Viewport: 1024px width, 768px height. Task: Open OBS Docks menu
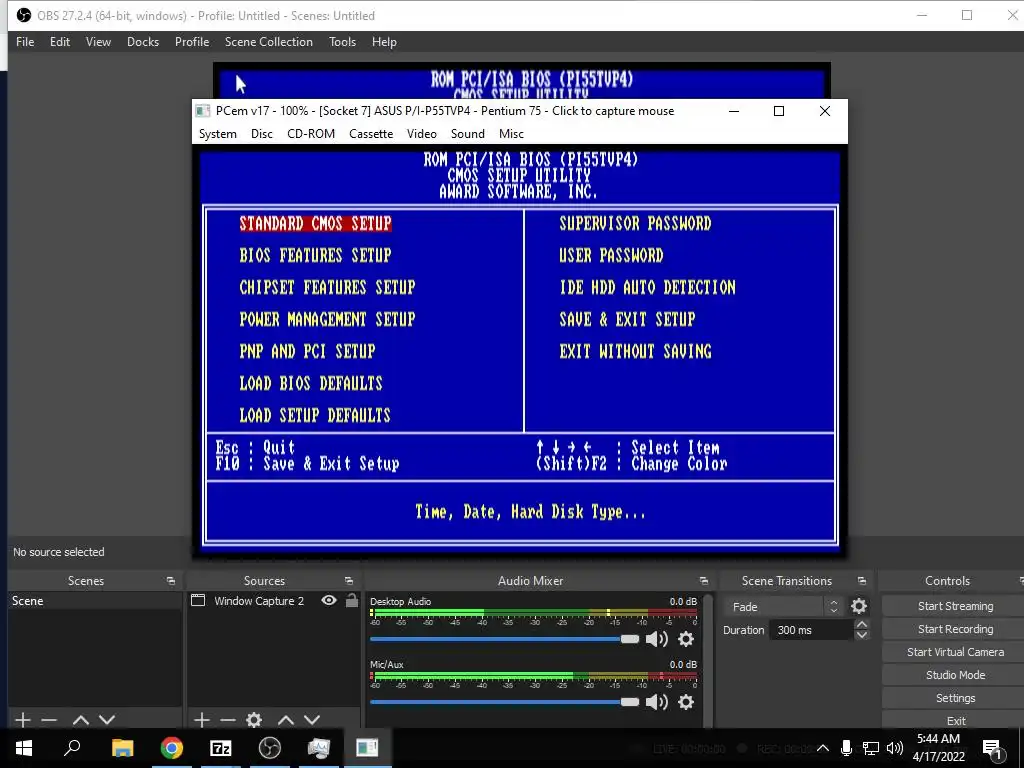[143, 42]
